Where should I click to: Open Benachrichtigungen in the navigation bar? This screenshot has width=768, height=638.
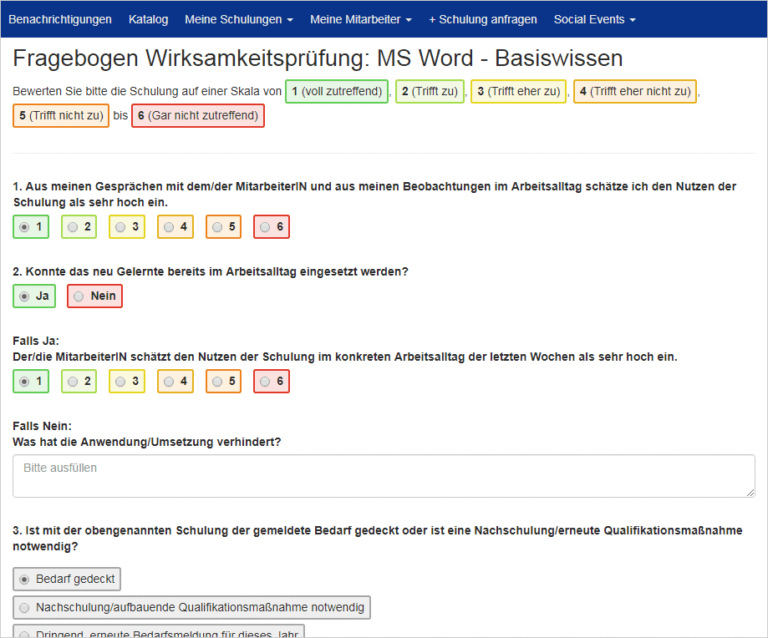click(x=60, y=20)
